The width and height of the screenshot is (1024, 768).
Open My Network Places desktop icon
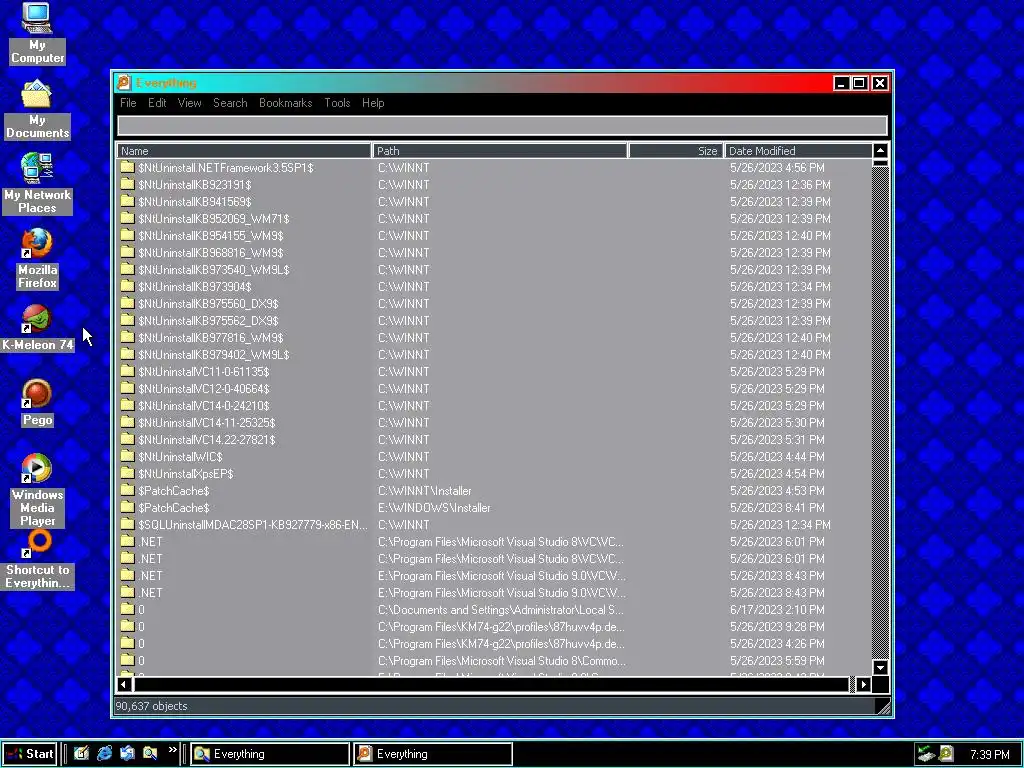[37, 184]
